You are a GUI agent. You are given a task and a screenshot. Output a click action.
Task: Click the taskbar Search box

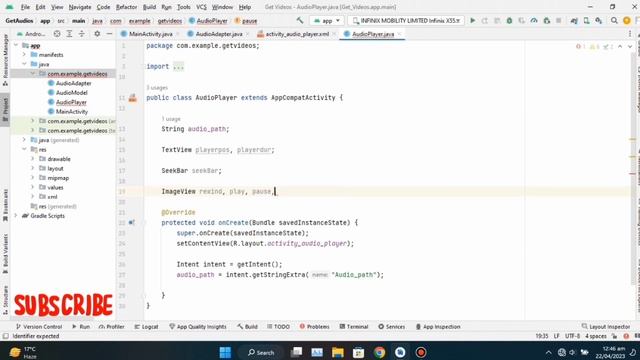[x=261, y=352]
